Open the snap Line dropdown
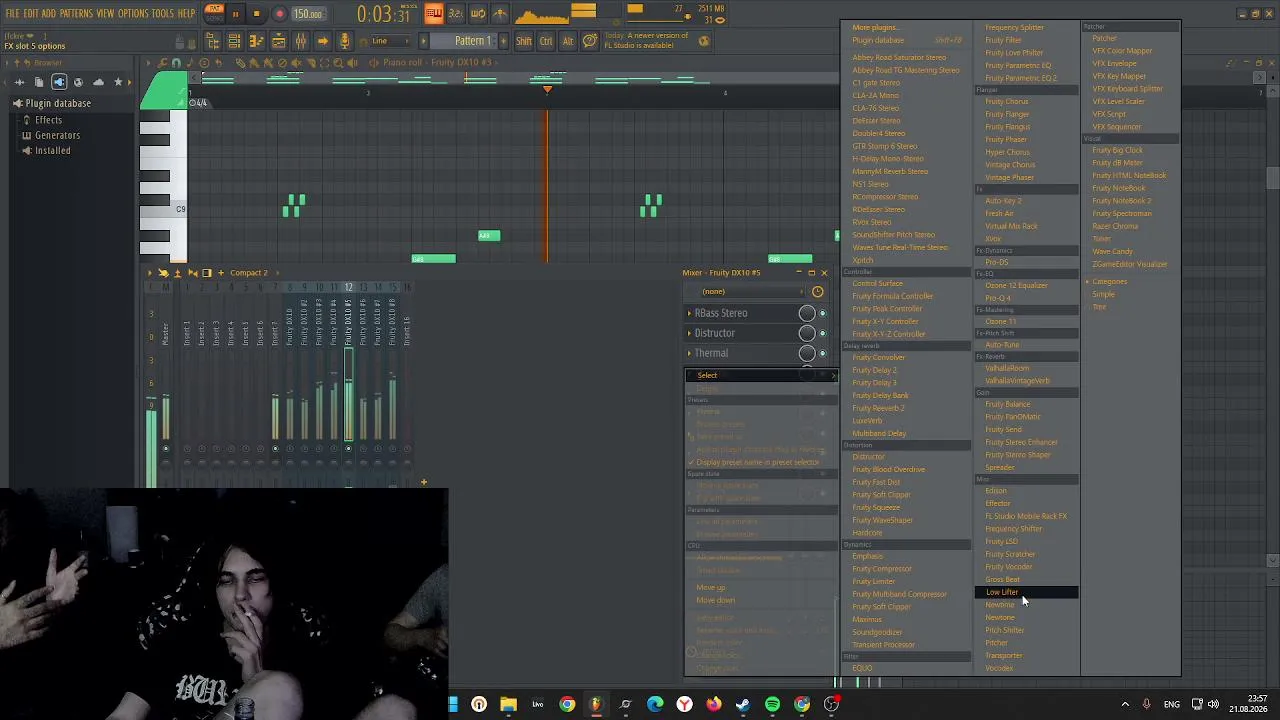Screen dimensions: 1280x720 (391, 41)
